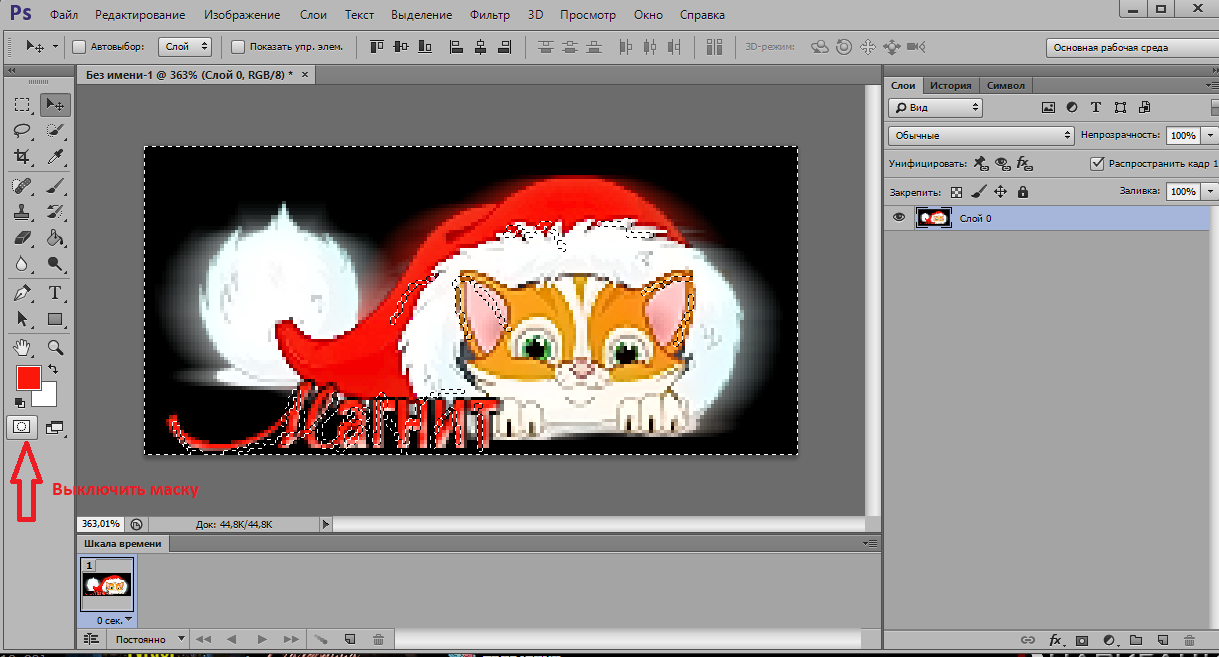Hide Слой 0 with the eye icon
1219x657 pixels.
coord(899,218)
